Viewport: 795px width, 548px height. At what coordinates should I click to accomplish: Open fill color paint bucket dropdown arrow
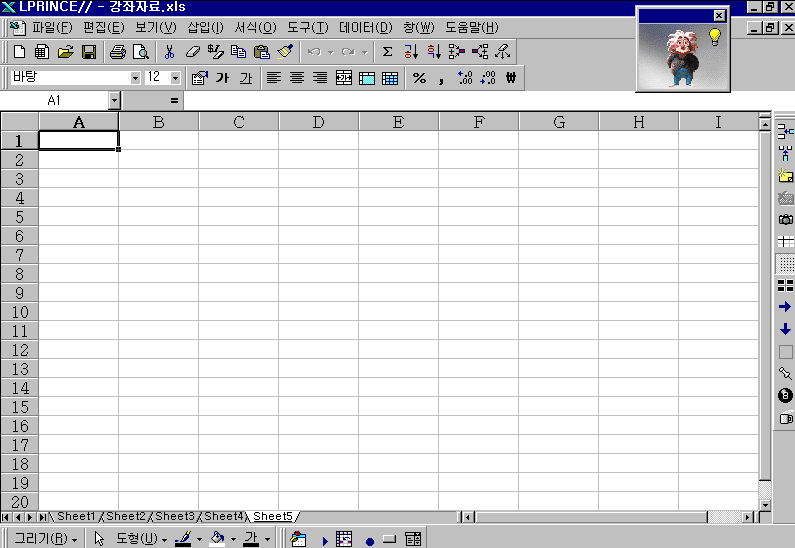pos(233,539)
